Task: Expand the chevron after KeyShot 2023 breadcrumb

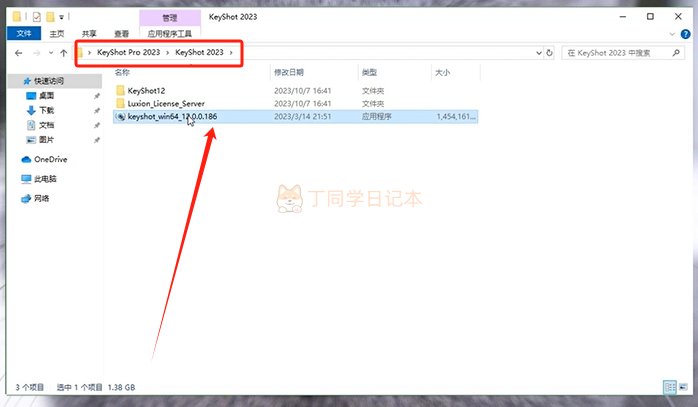Action: 231,53
